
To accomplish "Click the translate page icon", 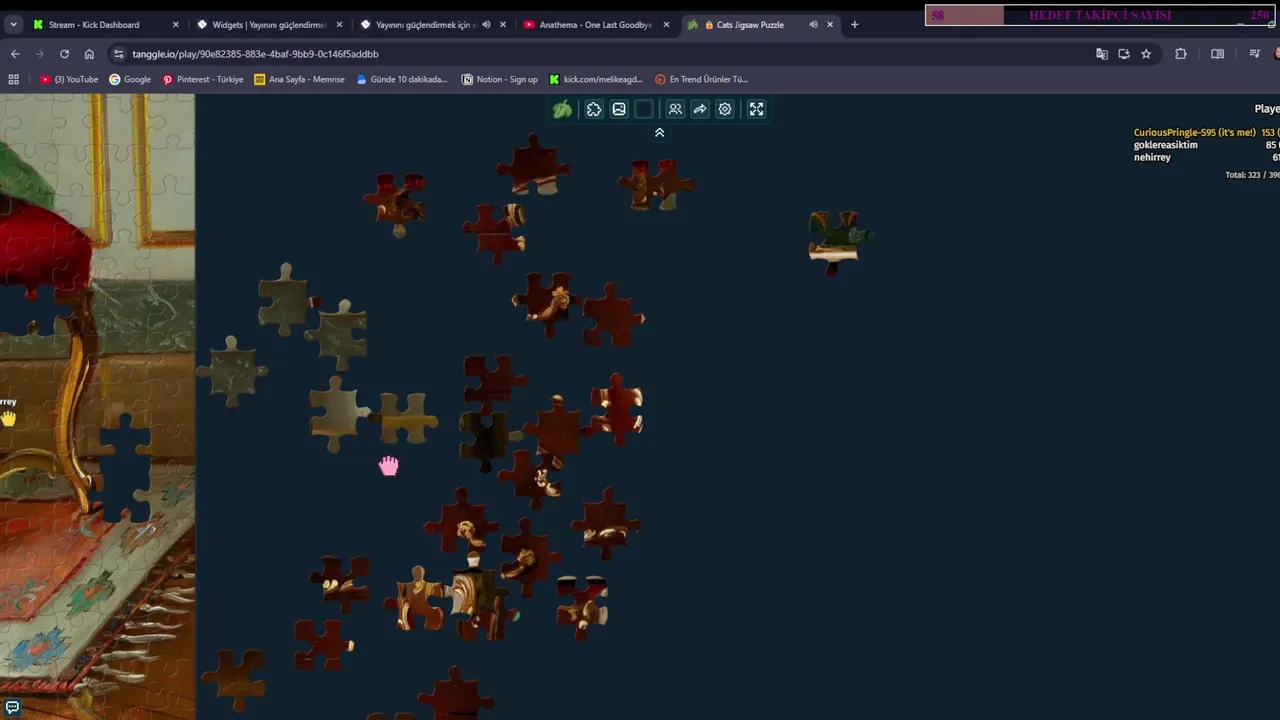I will pyautogui.click(x=1101, y=54).
